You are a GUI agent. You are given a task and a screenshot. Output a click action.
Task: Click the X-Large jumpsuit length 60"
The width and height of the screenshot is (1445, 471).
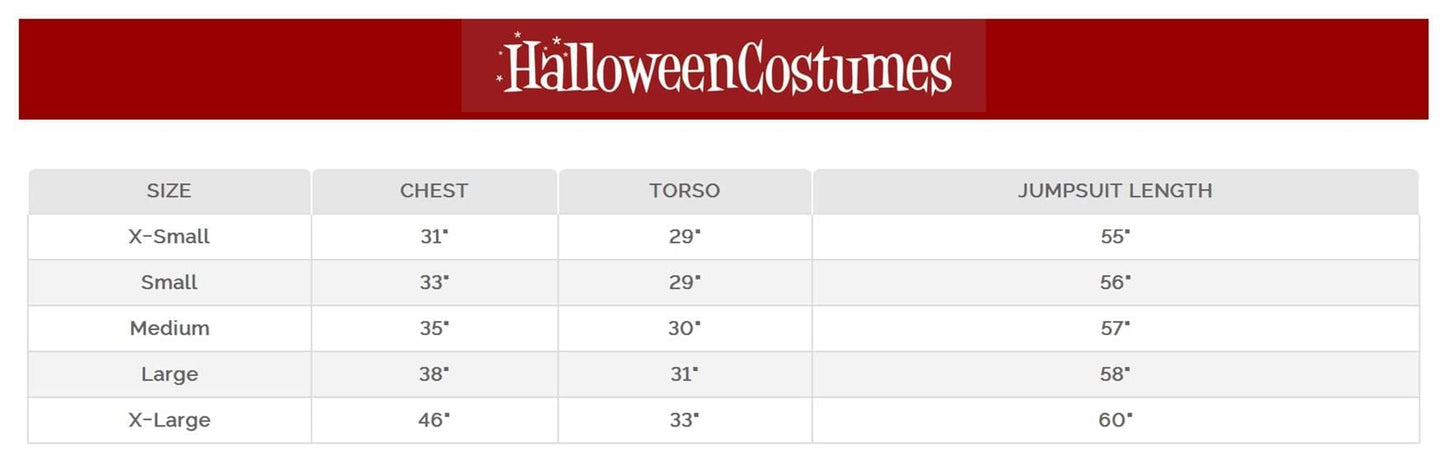click(x=1115, y=421)
